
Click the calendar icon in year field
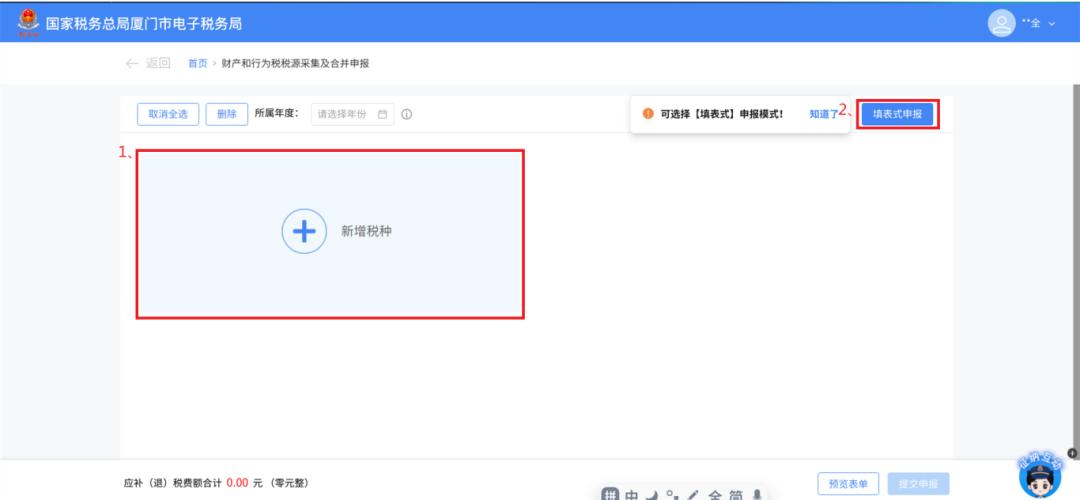click(382, 114)
